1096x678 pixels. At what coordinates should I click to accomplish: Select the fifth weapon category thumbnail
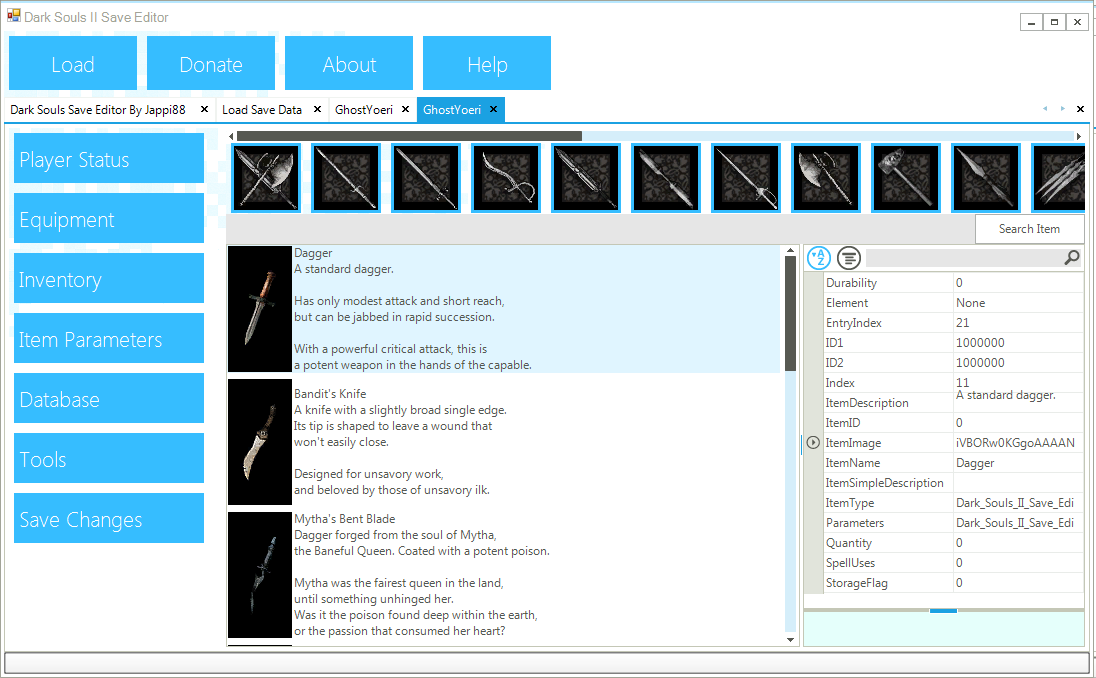coord(586,178)
